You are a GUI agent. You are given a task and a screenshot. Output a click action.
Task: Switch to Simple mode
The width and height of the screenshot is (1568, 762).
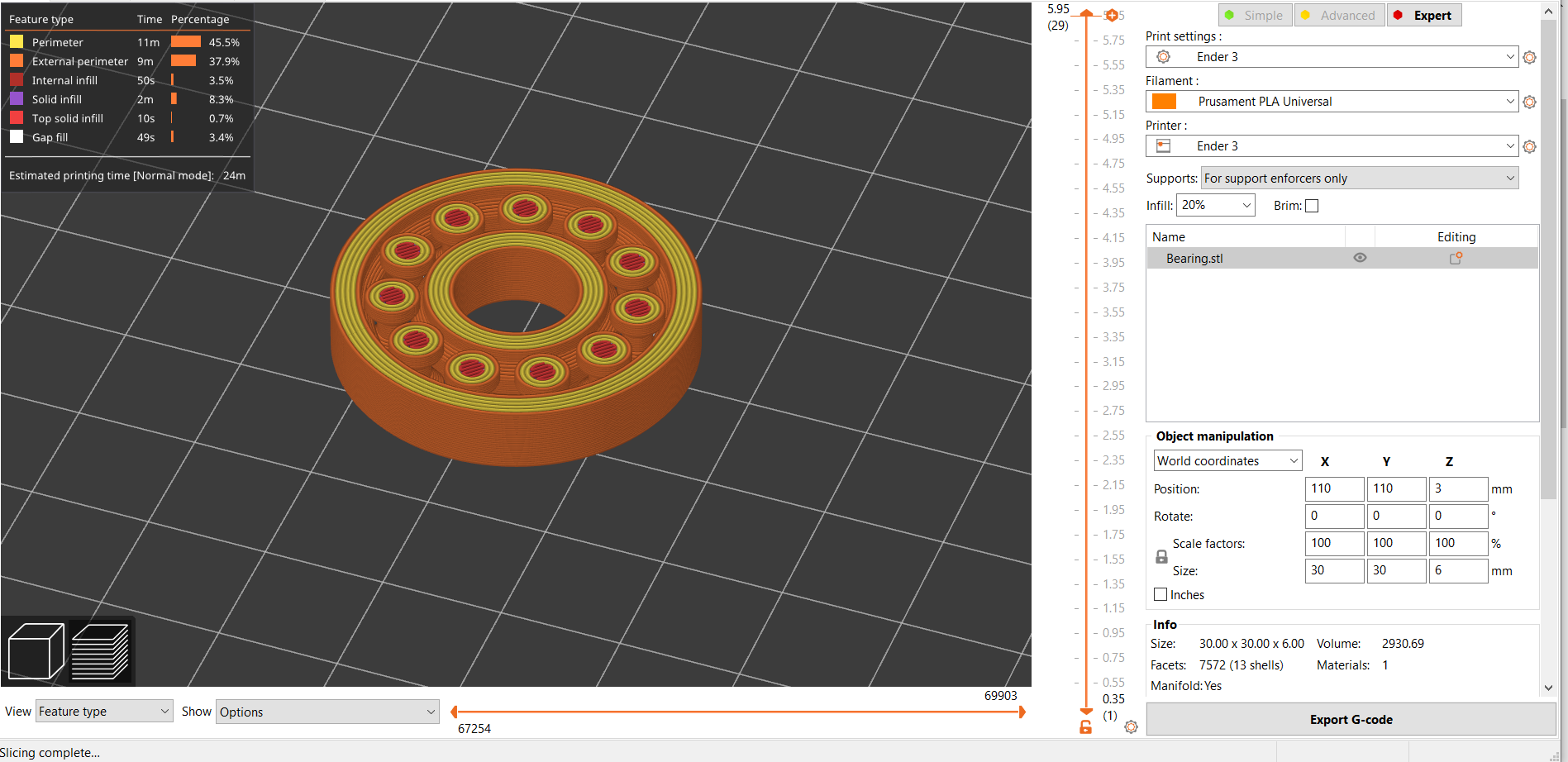tap(1255, 15)
